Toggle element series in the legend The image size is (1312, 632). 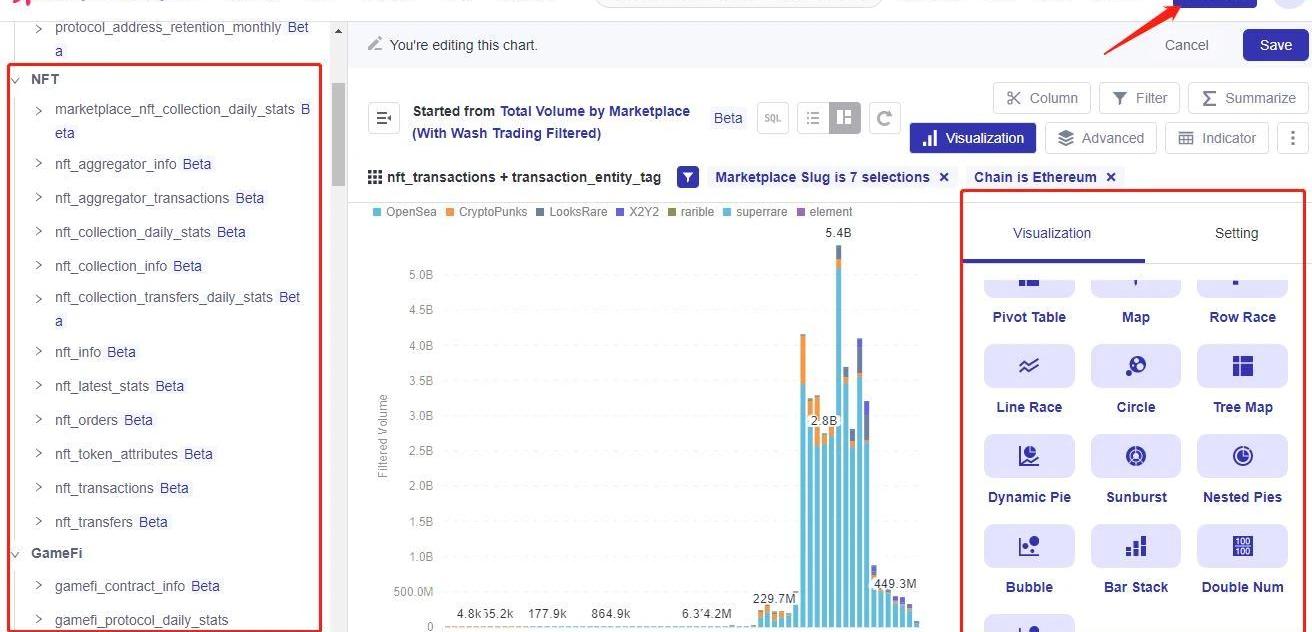[x=824, y=212]
